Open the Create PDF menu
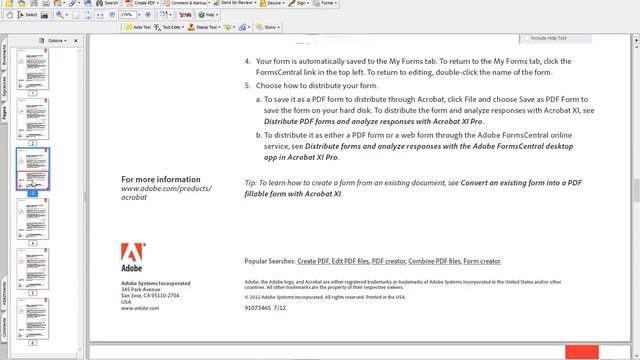640x360 pixels. point(142,3)
